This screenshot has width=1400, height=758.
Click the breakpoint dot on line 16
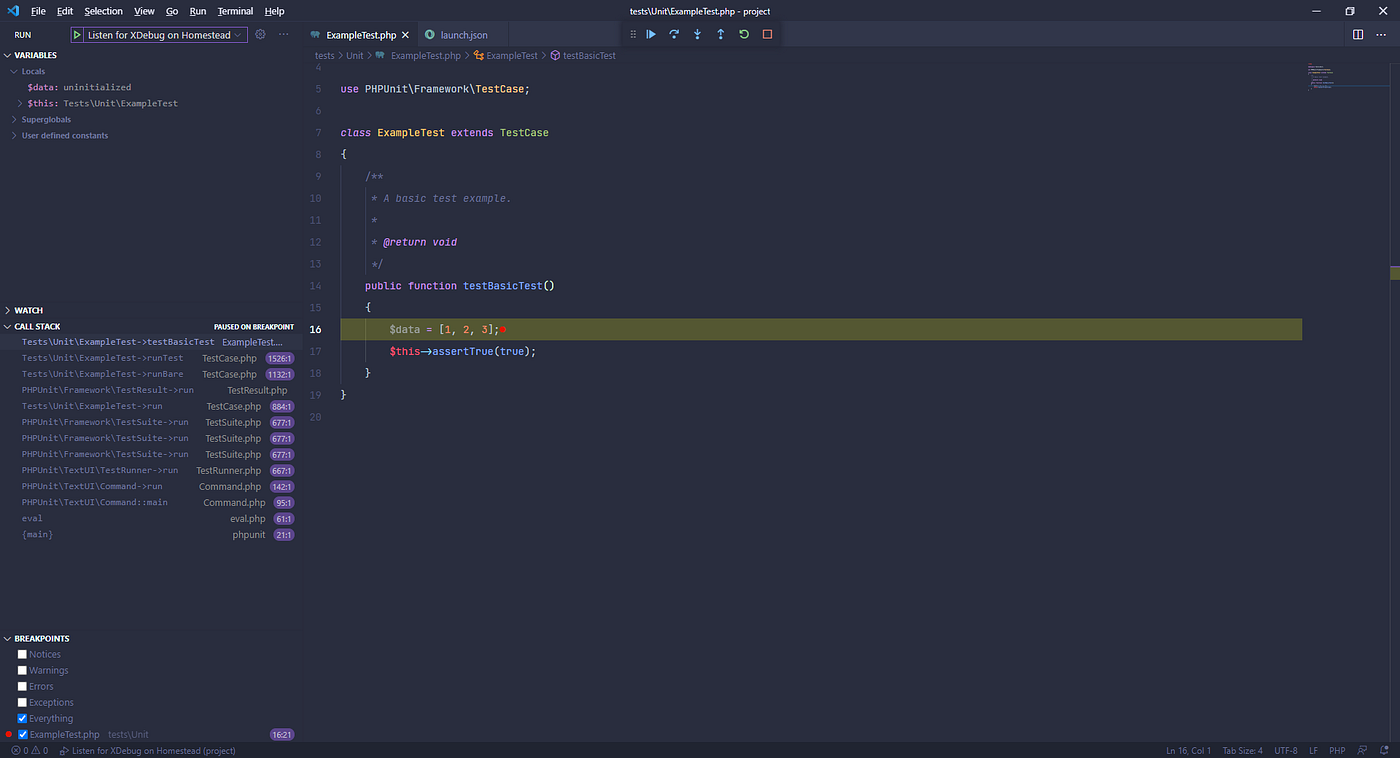503,329
